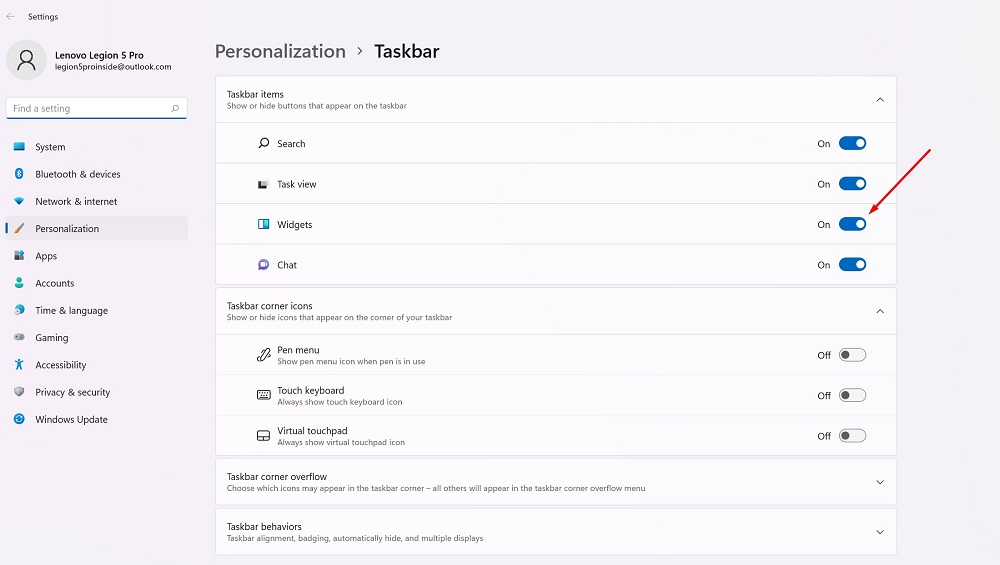Switch on the Virtual touchpad toggle
Screen dimensions: 1000x565
852,436
